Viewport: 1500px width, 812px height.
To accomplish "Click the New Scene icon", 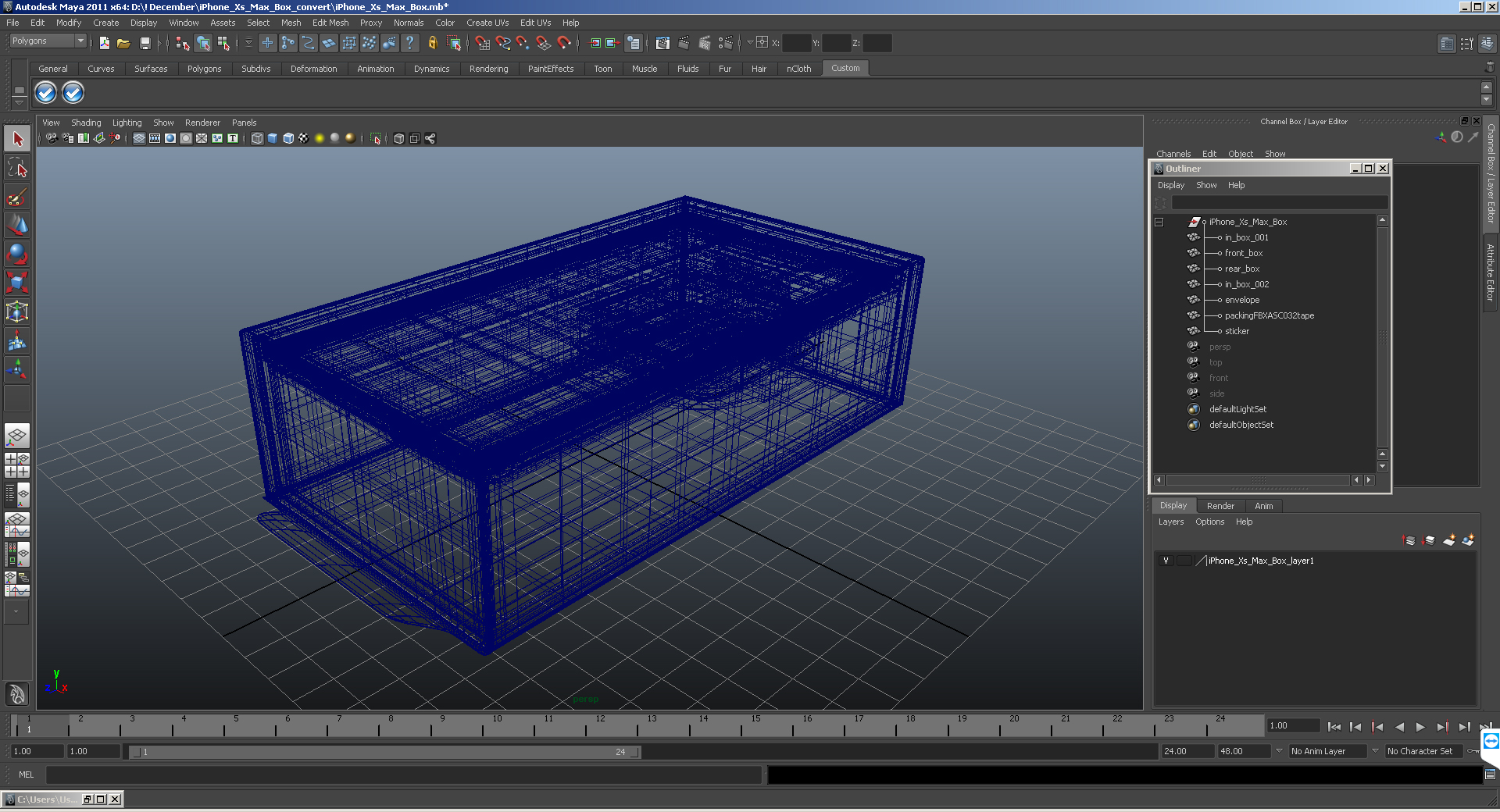I will (104, 43).
